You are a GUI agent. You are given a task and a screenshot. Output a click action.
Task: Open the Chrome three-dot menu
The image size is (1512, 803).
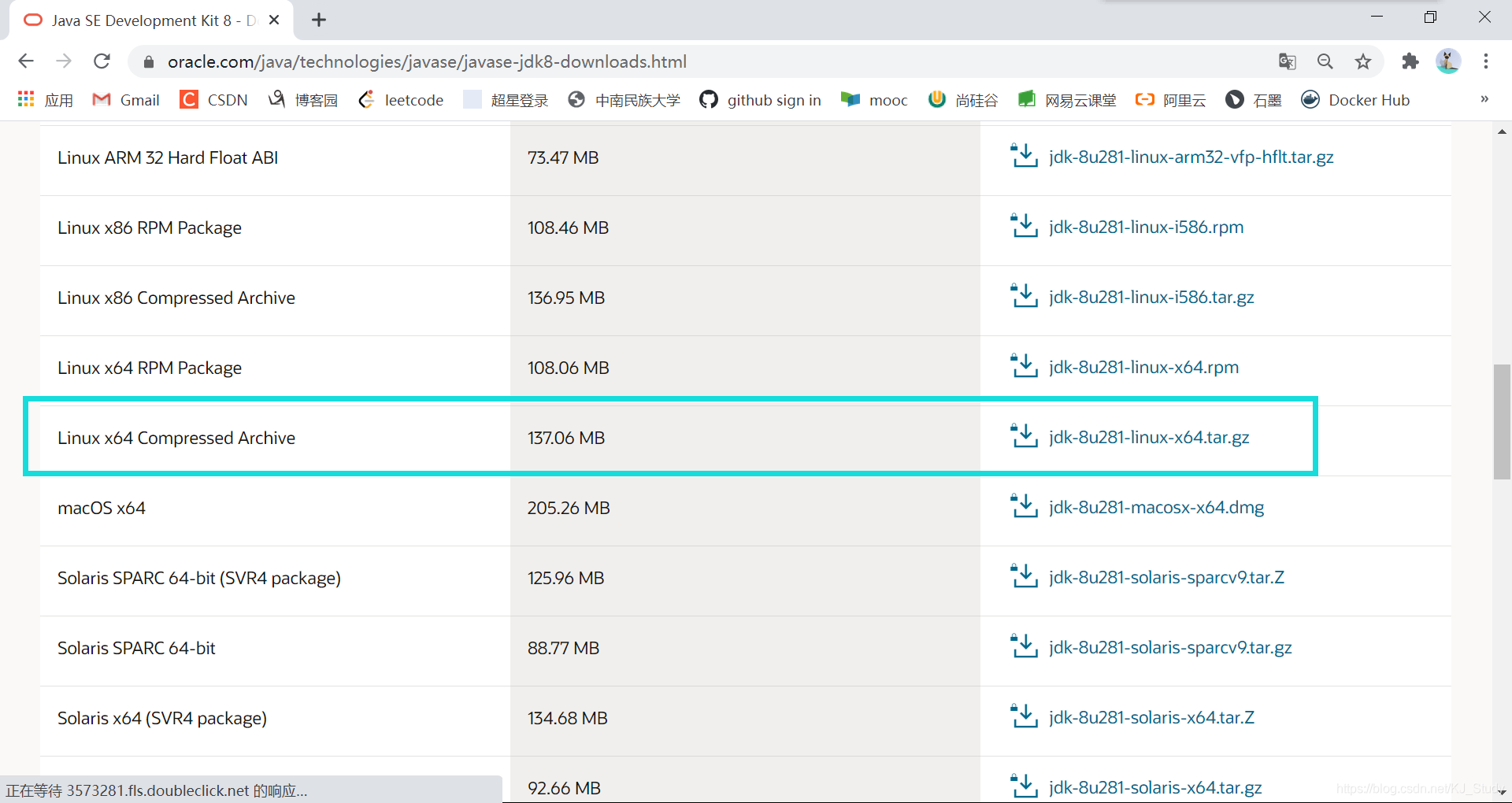pos(1486,61)
